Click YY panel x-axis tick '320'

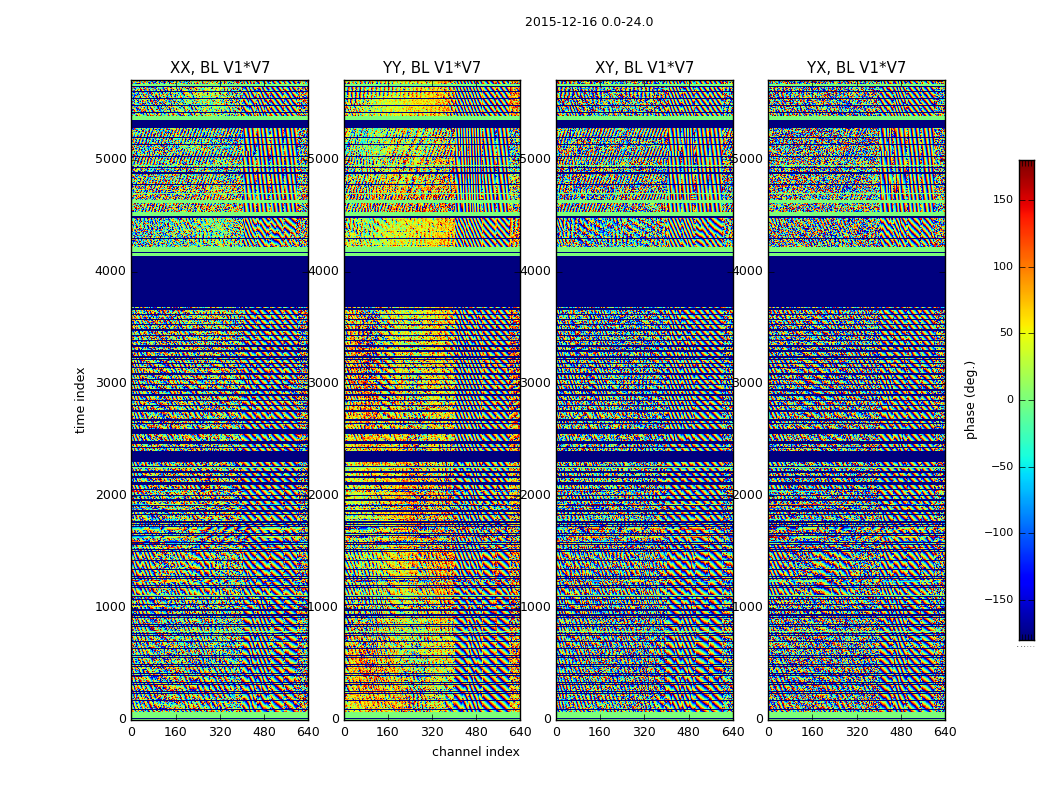(432, 732)
